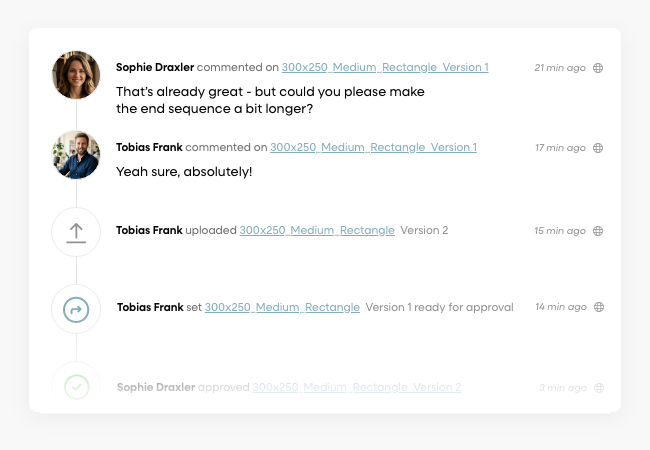
Task: Open Tobias Frank's profile picture
Action: 76,154
